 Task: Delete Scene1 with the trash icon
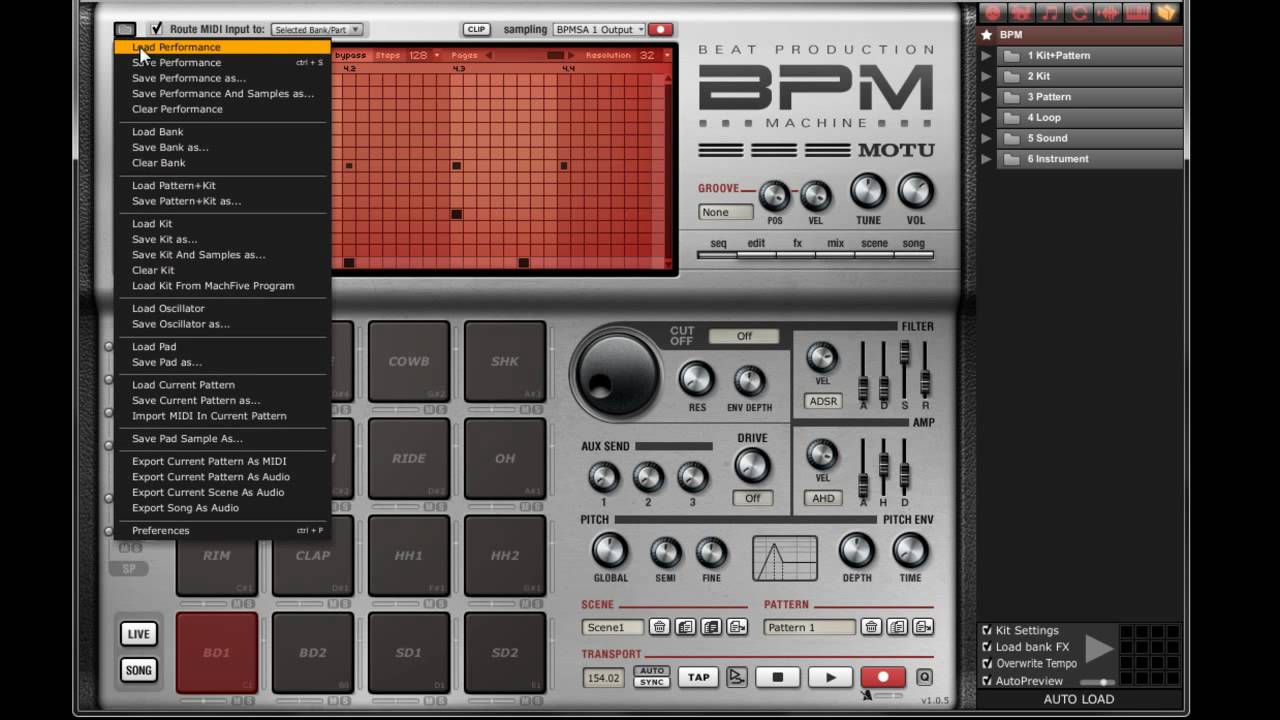pyautogui.click(x=659, y=627)
